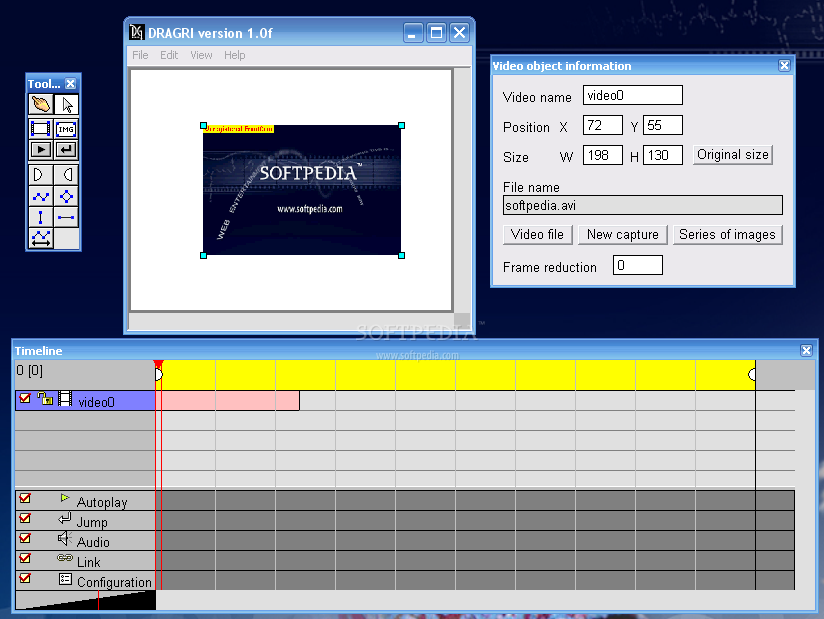Toggle the Audio row checkbox
Viewport: 824px width, 619px height.
click(25, 538)
